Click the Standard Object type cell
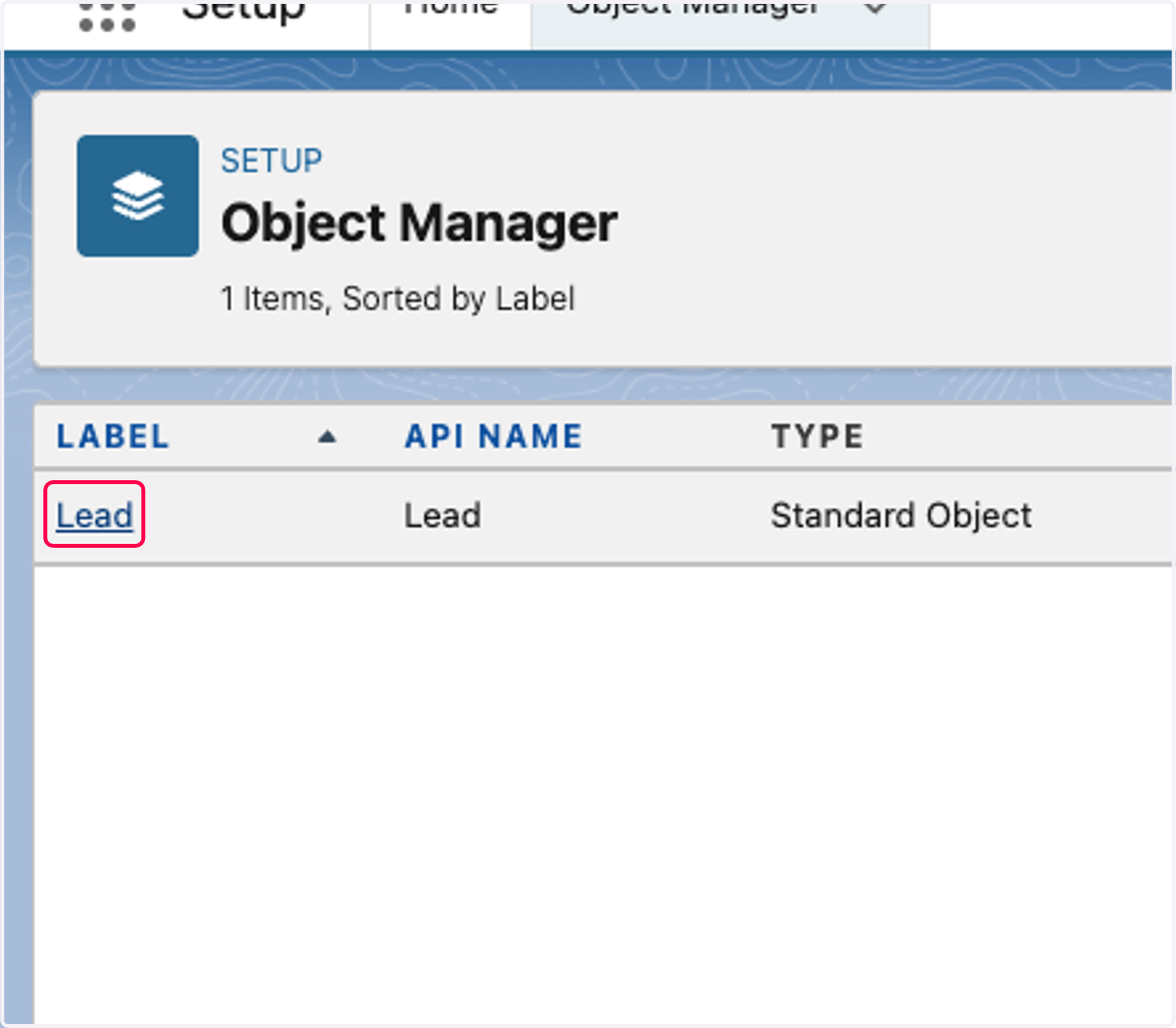 point(901,515)
